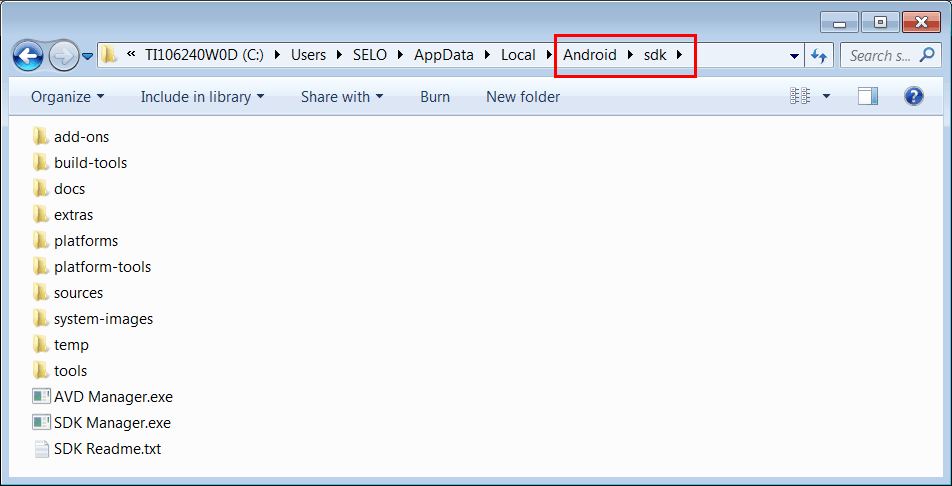Viewport: 952px width, 486px height.
Task: Click Burn in the toolbar
Action: click(435, 97)
